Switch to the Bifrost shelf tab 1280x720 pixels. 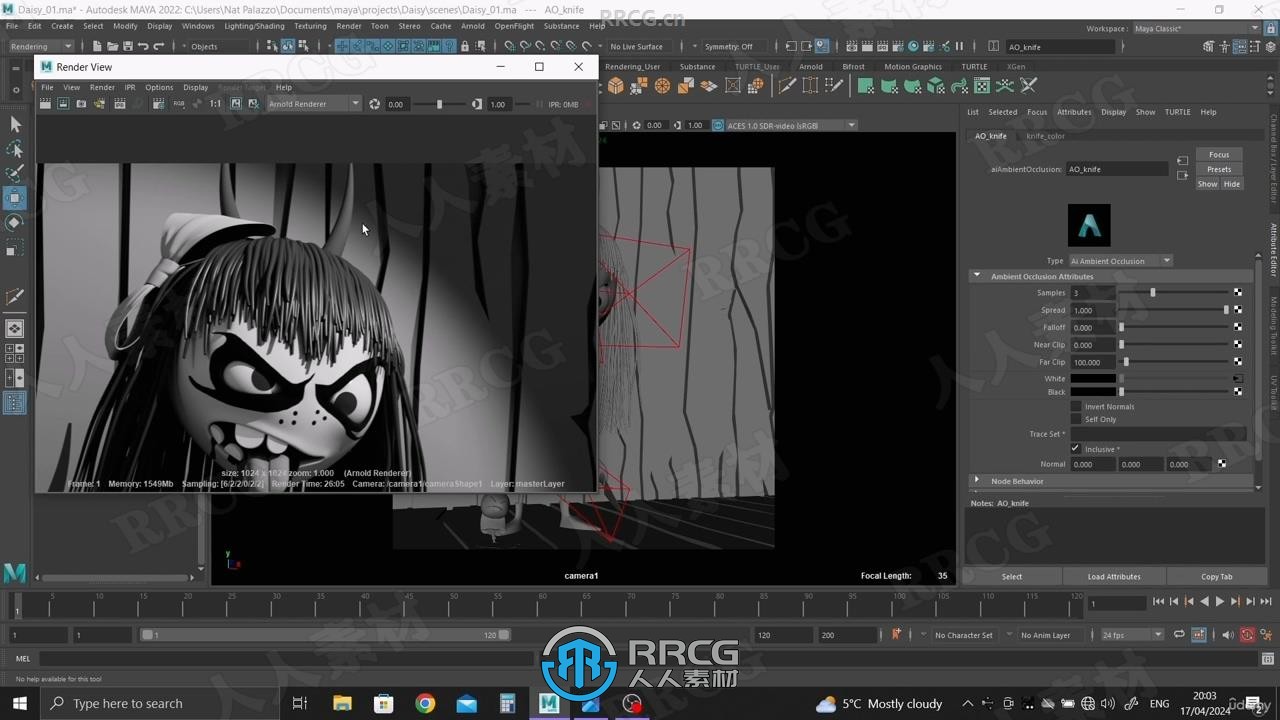[853, 67]
